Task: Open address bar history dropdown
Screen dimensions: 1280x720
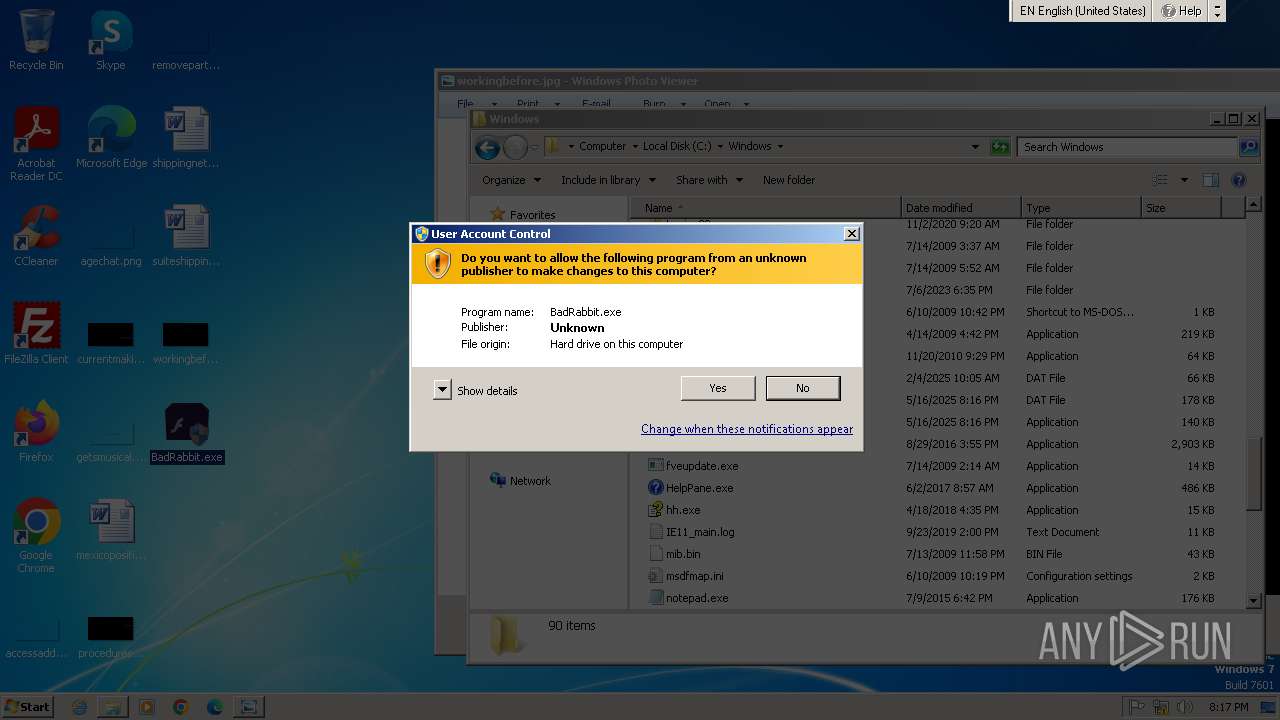Action: 975,147
